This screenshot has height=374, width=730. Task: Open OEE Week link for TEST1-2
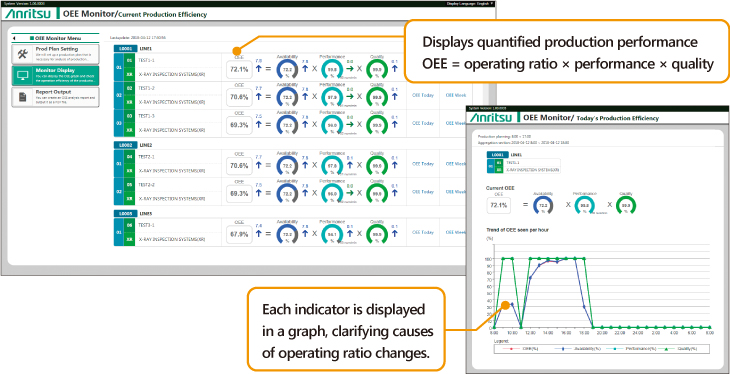point(456,95)
